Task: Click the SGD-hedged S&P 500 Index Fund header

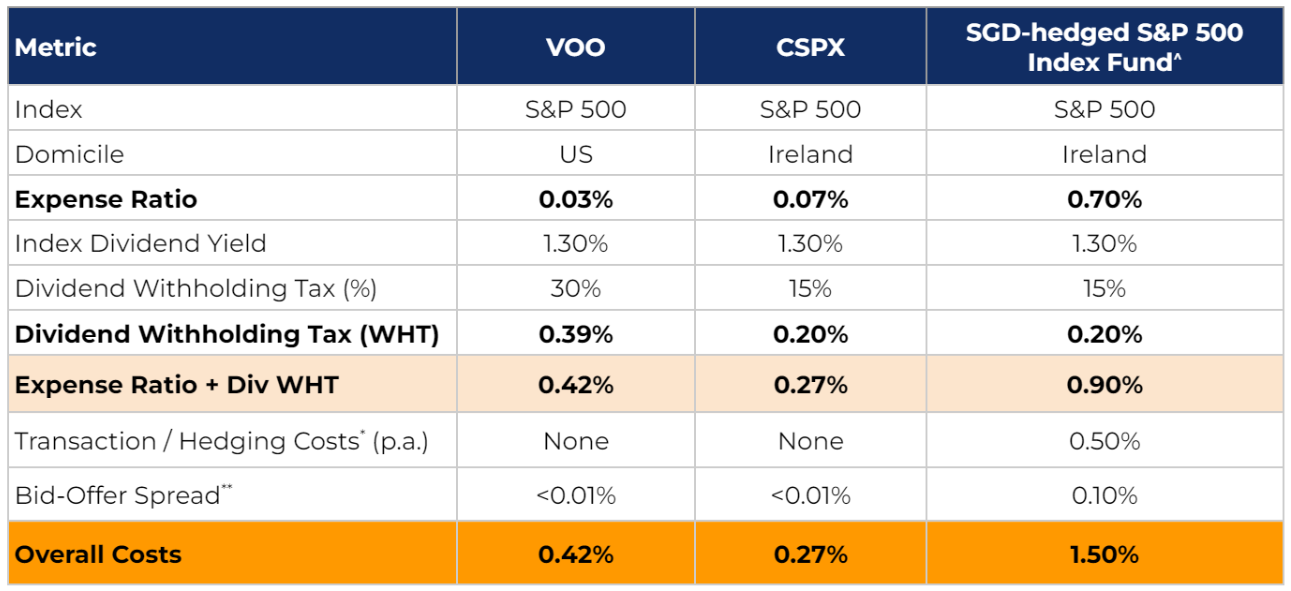Action: pos(1104,47)
